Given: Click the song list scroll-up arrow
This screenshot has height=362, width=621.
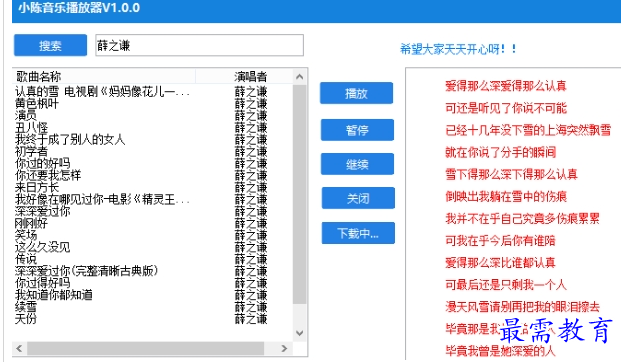Looking at the screenshot, I should coord(299,76).
